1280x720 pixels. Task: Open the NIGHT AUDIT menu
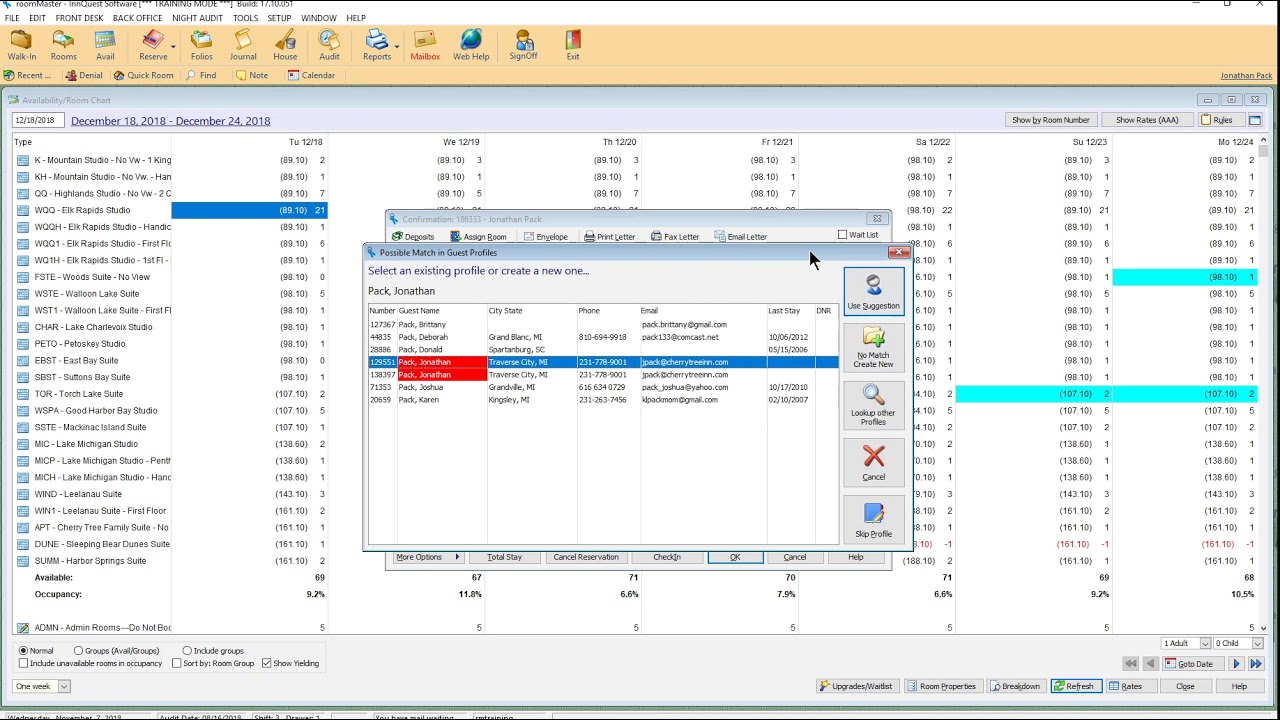tap(197, 18)
